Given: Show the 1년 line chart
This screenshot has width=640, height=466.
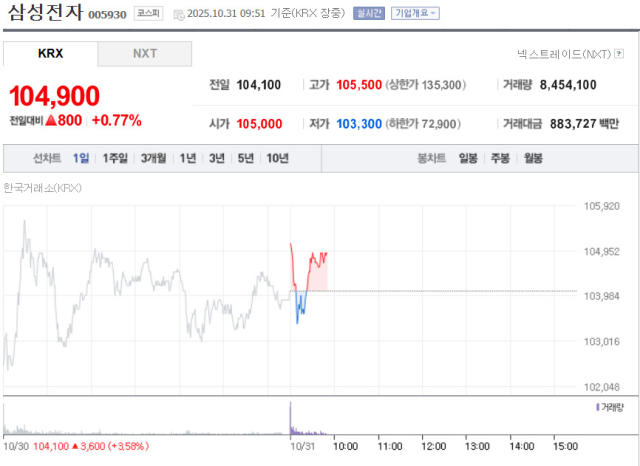Looking at the screenshot, I should pos(188,158).
